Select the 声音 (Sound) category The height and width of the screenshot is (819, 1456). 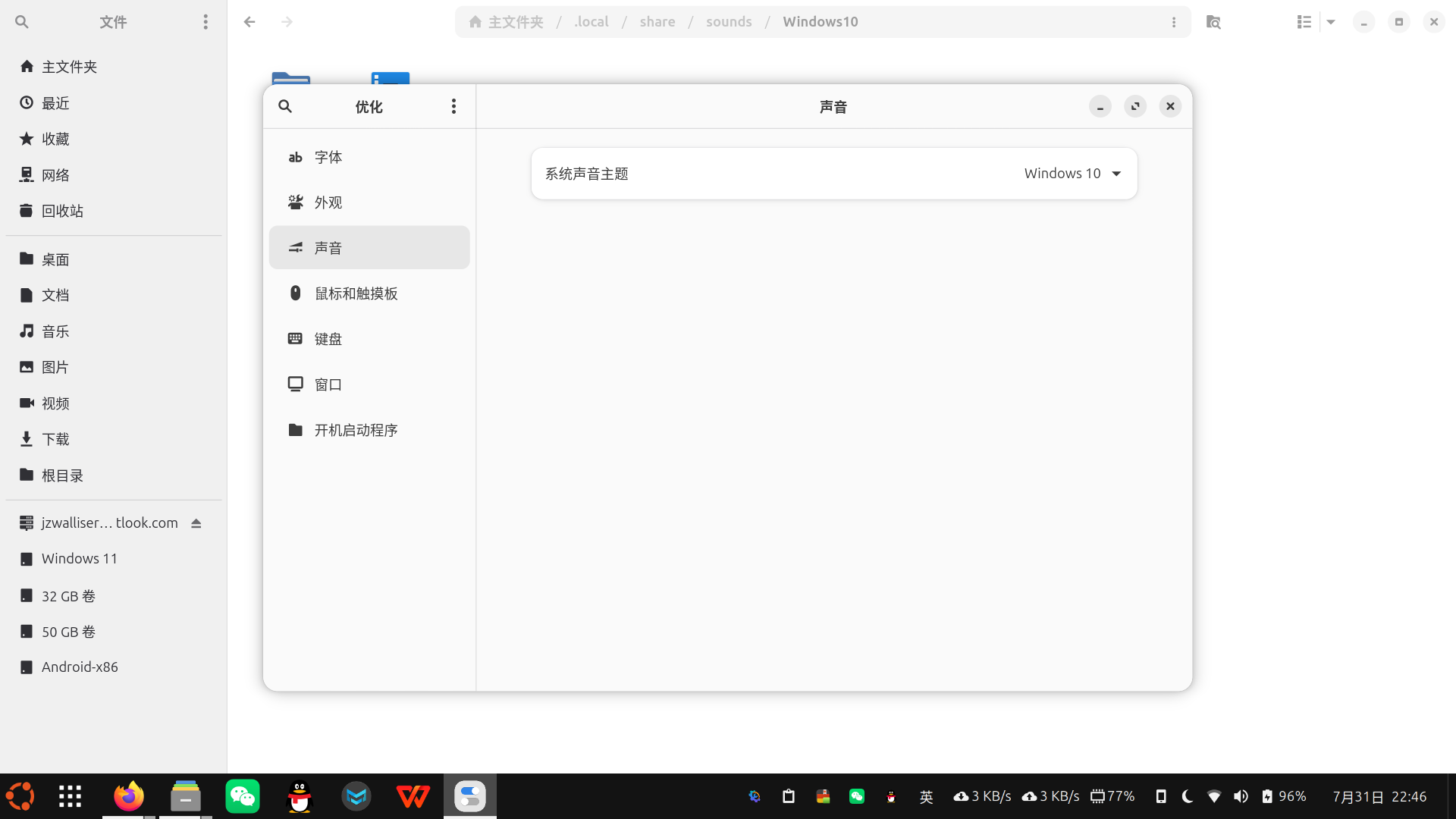click(x=369, y=248)
